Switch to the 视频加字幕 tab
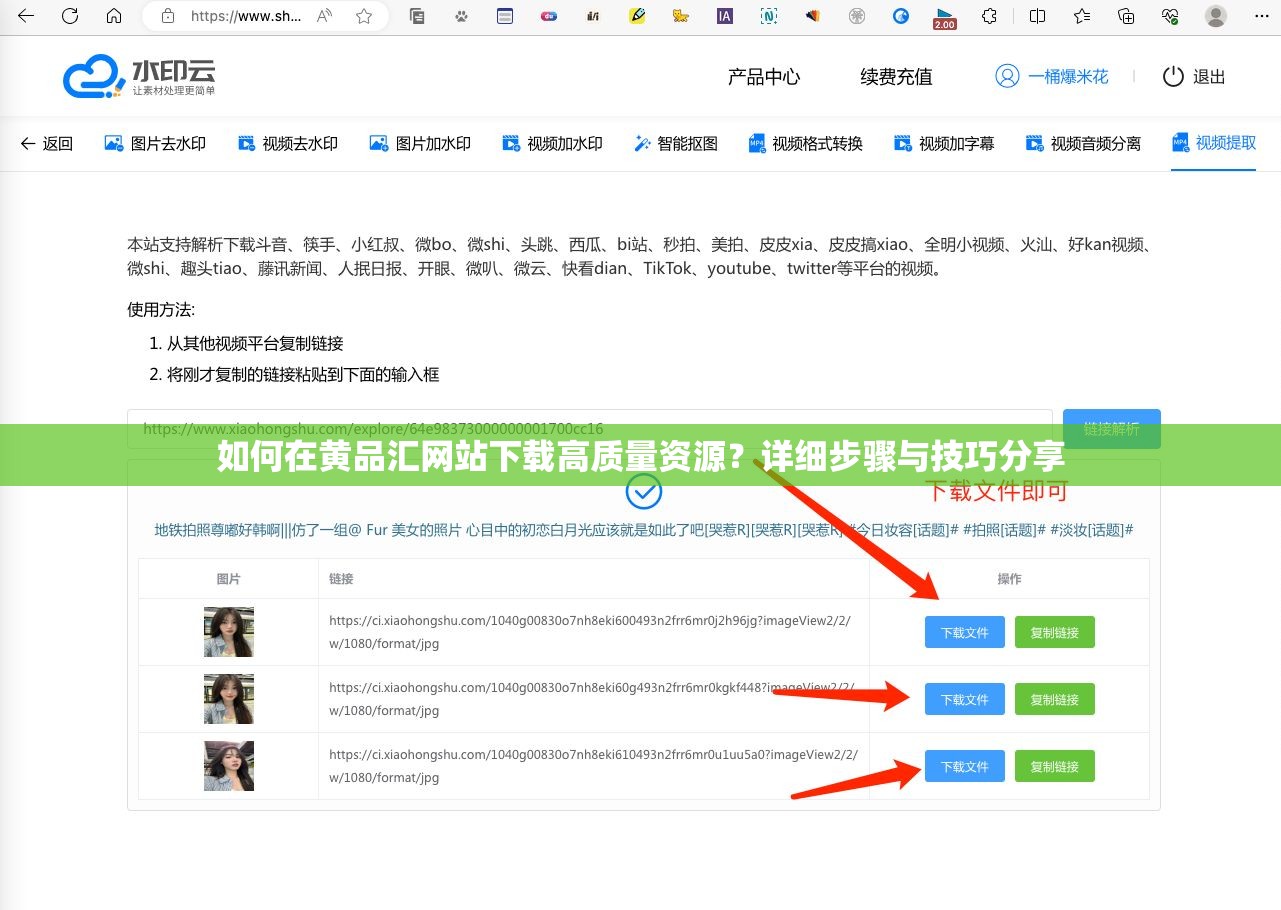This screenshot has width=1281, height=910. coord(944,144)
